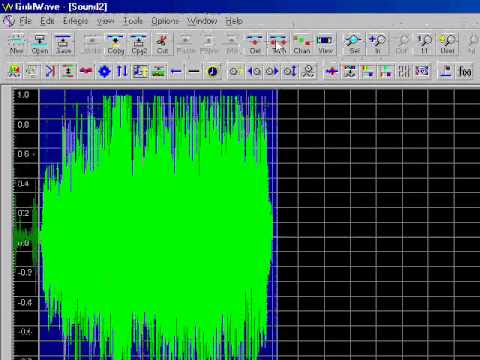Click the '0.4' amplitude axis label
Image resolution: width=480 pixels, height=360 pixels.
(23, 184)
